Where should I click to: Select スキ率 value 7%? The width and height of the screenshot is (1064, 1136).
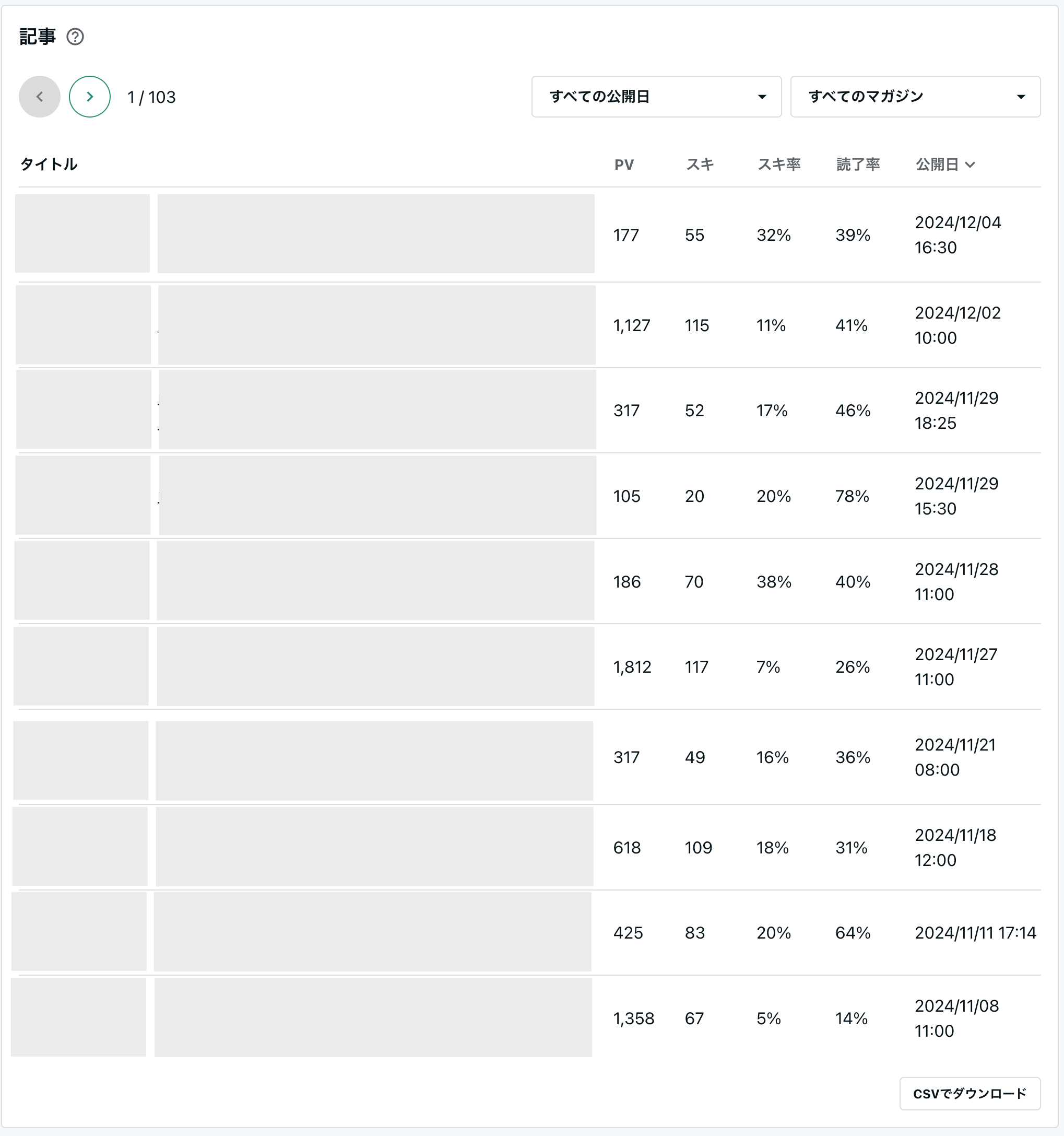[x=768, y=667]
